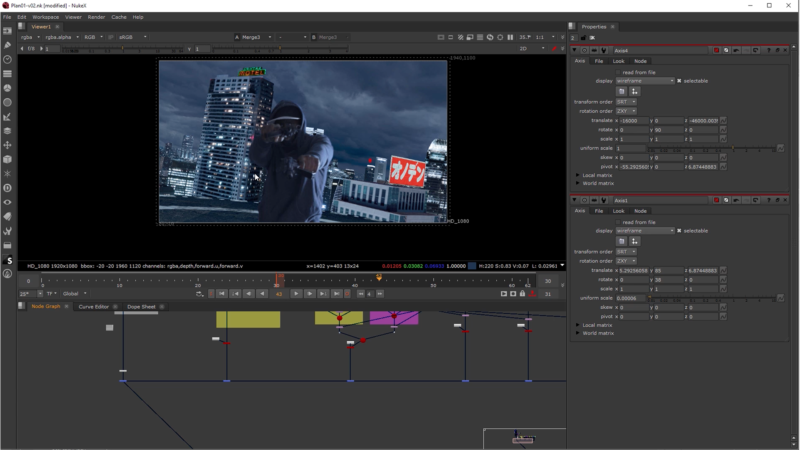Click Axis4 snap menu button

click(634, 91)
